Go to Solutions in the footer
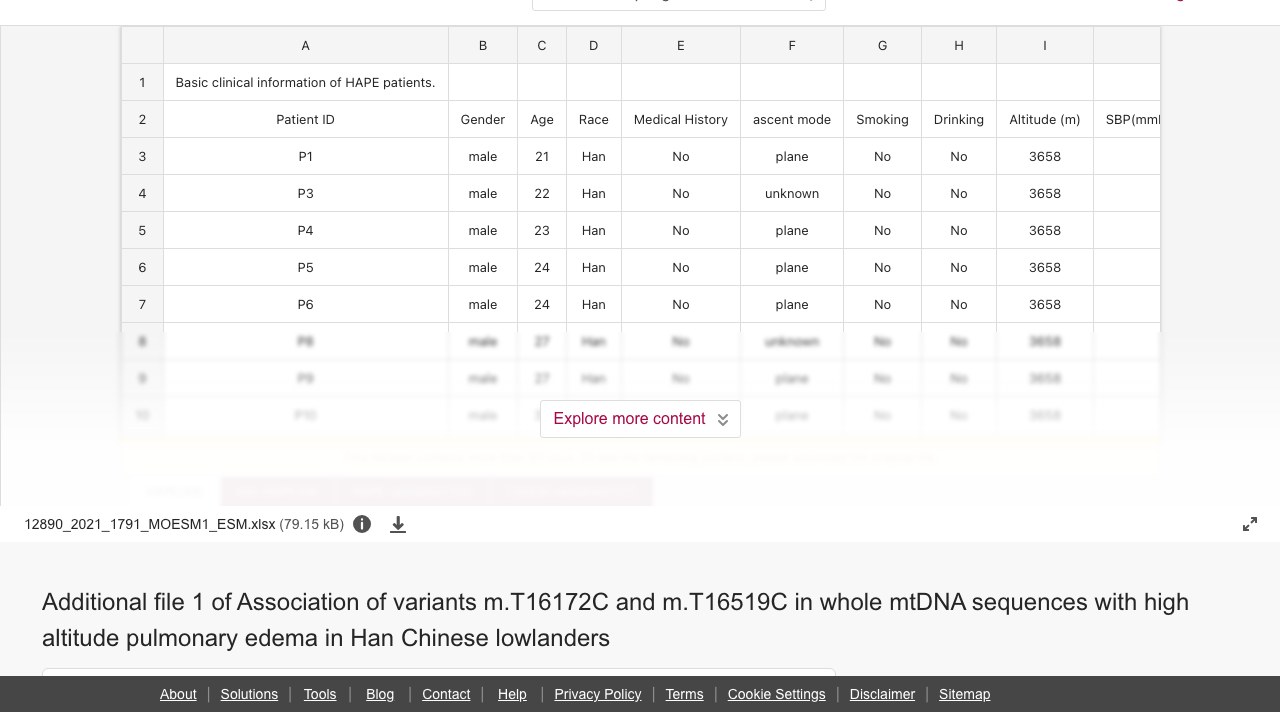This screenshot has height=720, width=1280. tap(249, 694)
